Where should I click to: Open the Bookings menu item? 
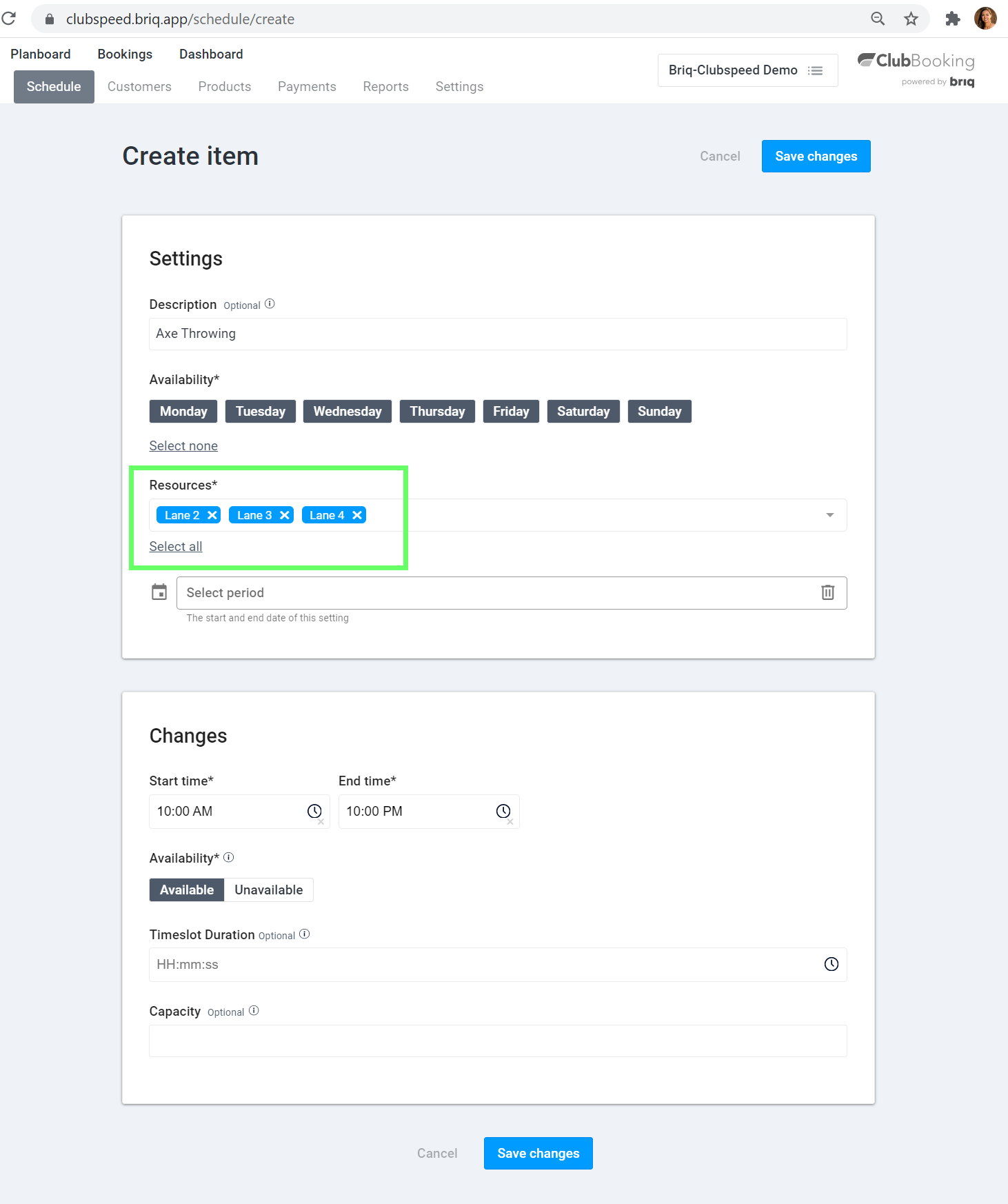tap(125, 54)
